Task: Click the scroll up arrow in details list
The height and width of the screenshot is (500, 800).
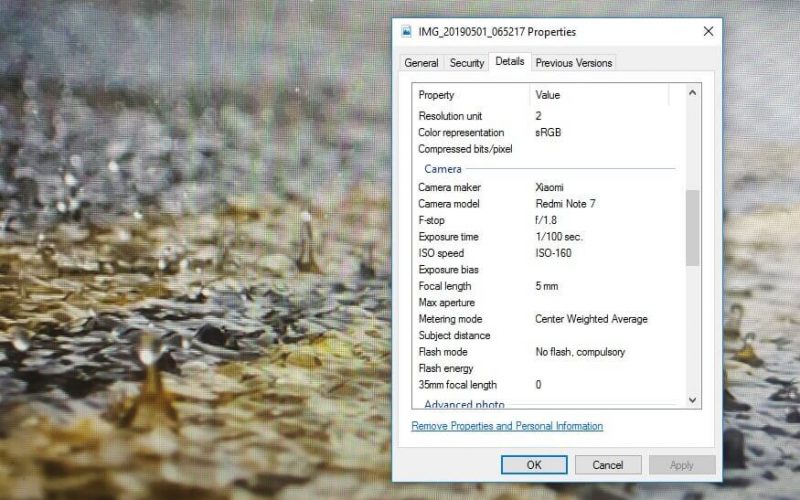Action: (692, 93)
